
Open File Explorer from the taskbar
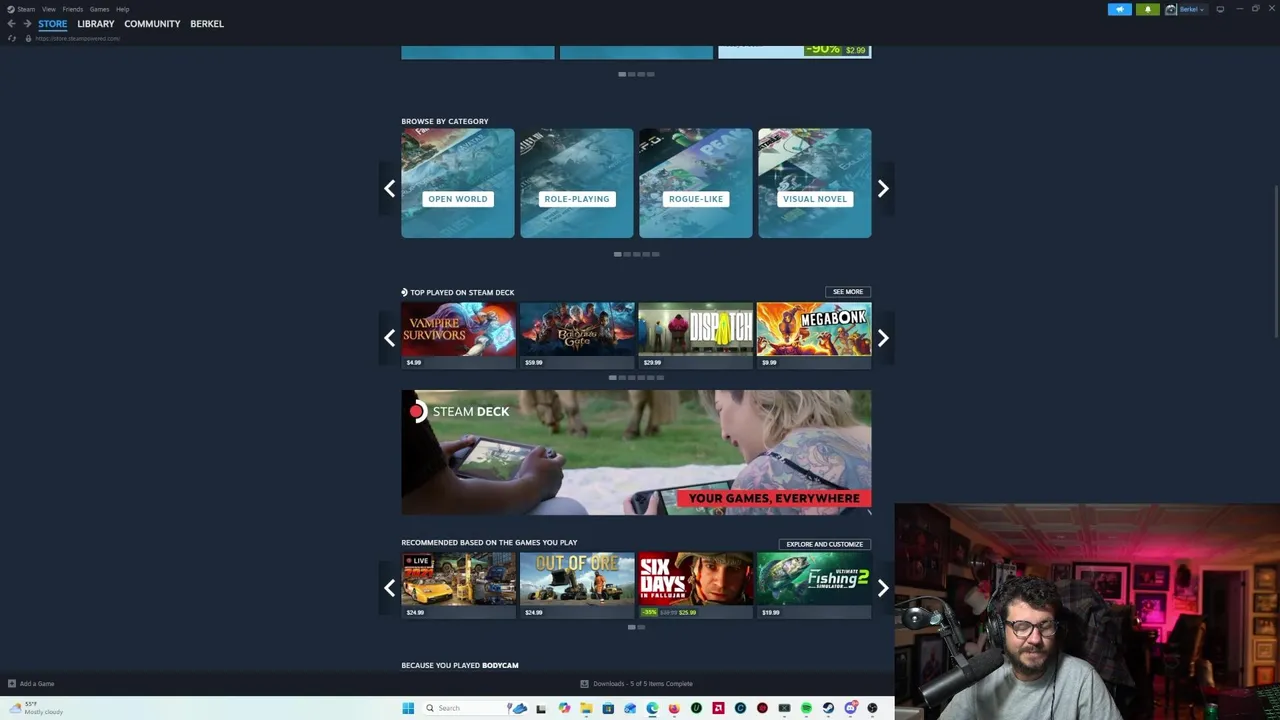tap(586, 708)
